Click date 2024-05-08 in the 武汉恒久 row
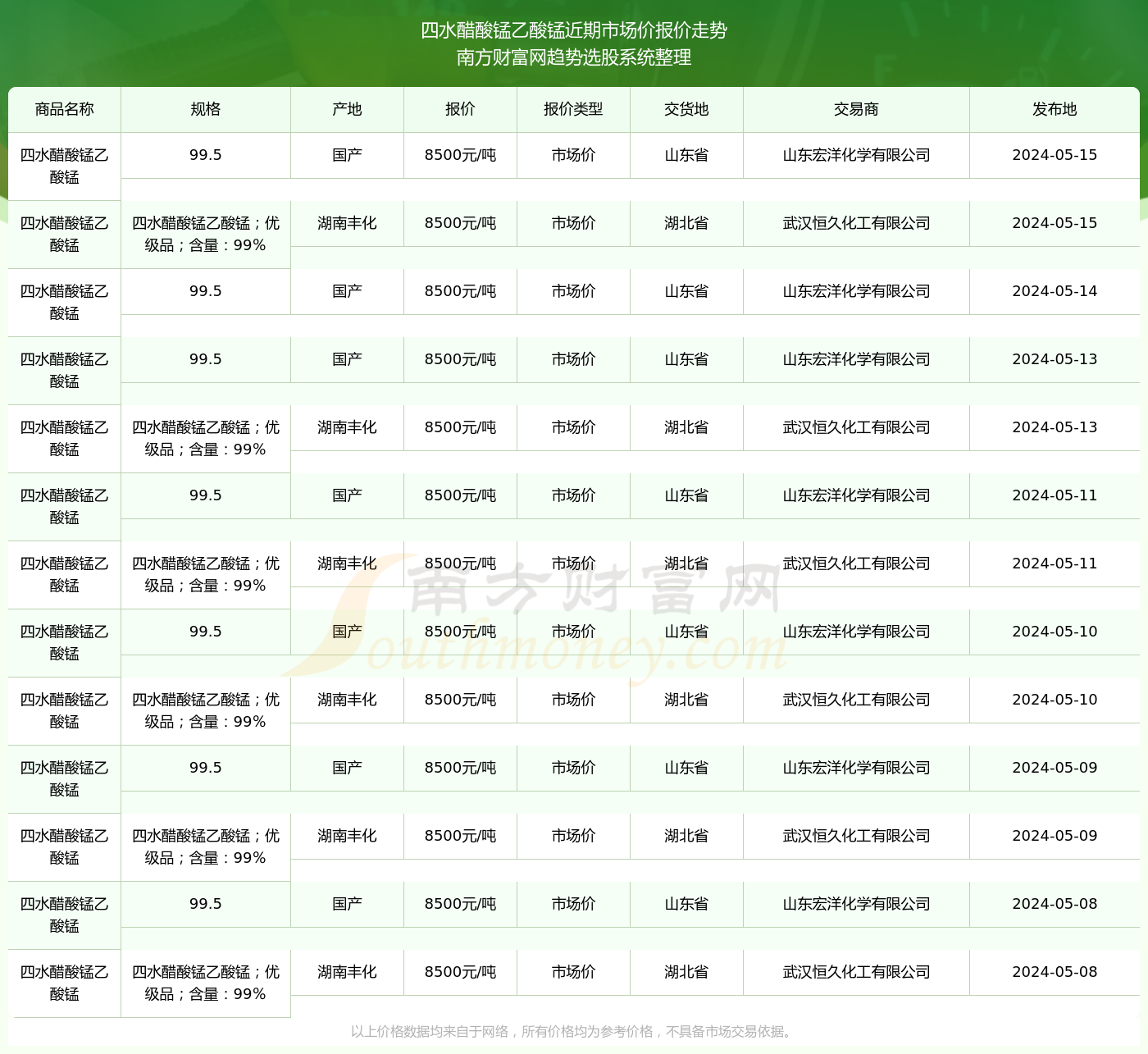 pyautogui.click(x=1055, y=972)
